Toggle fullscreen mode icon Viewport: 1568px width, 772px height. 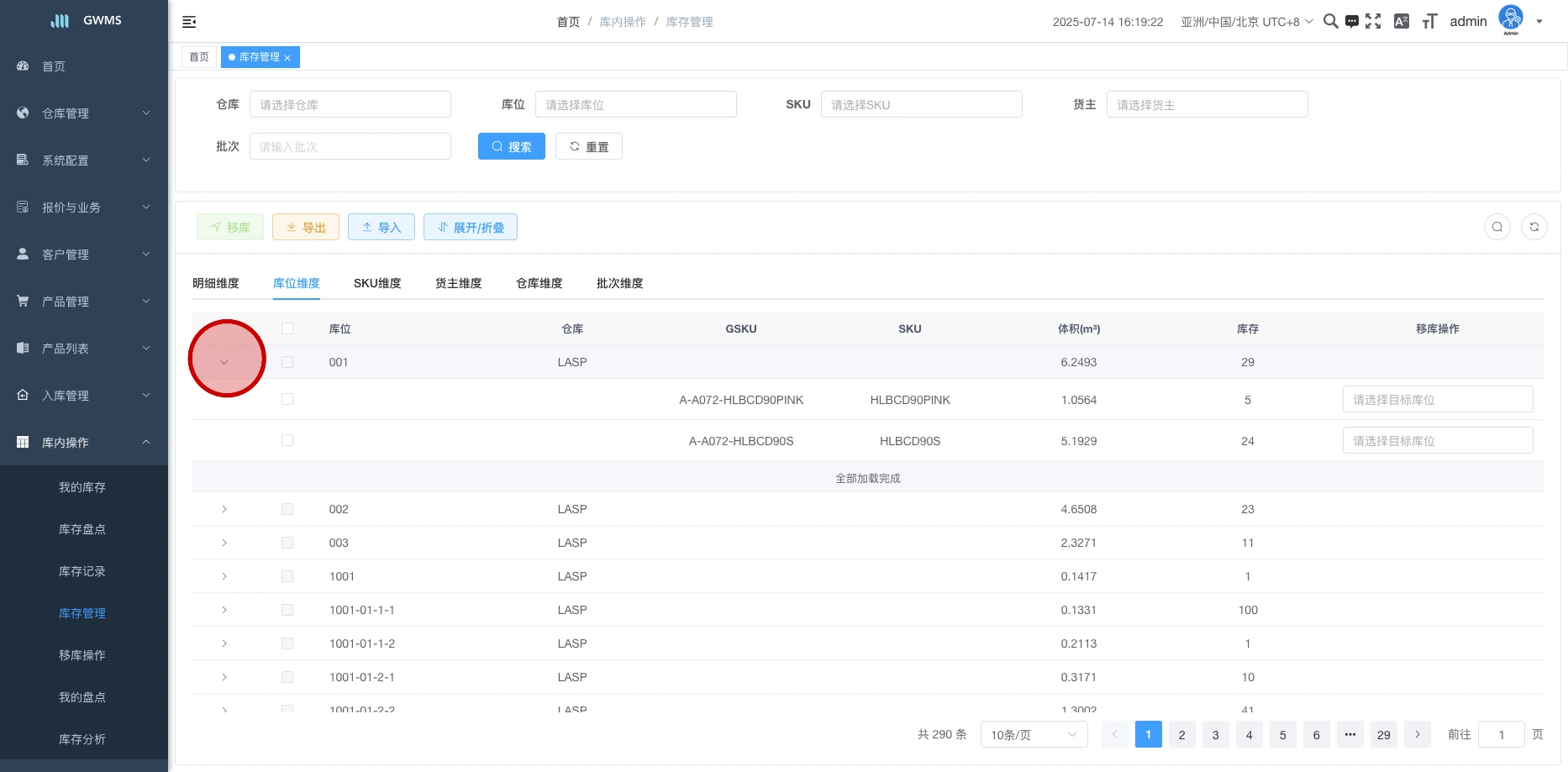click(x=1373, y=21)
